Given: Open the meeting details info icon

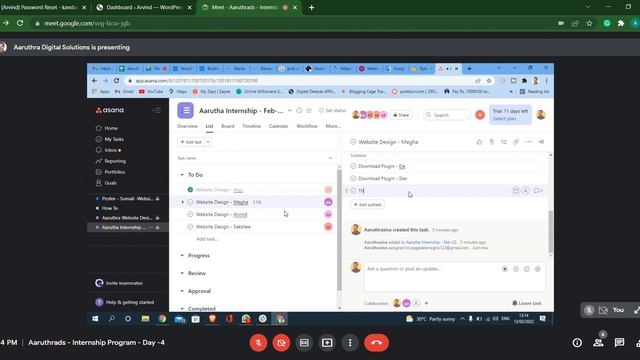Looking at the screenshot, I should click(x=577, y=342).
